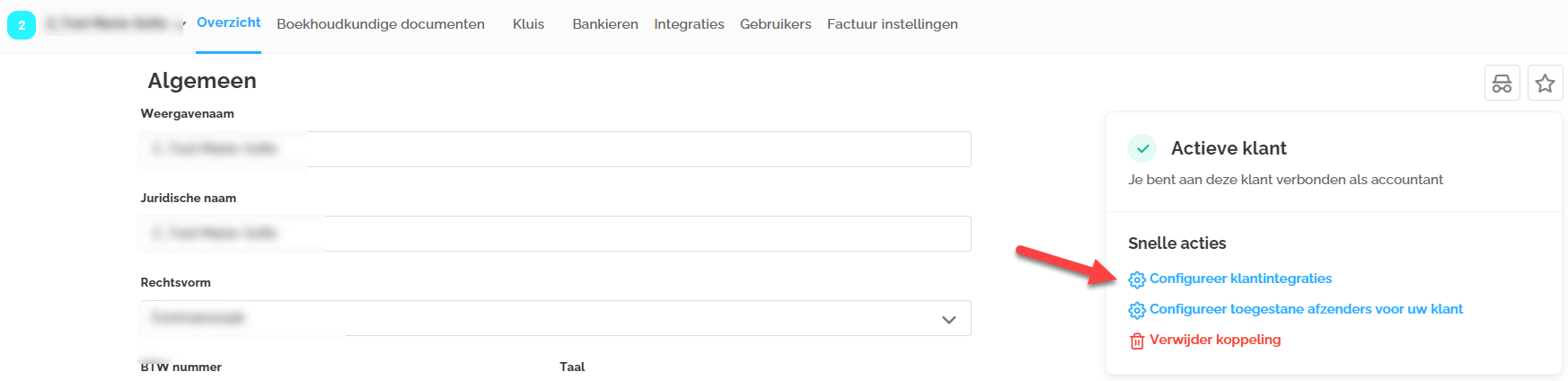Viewport: 1568px width, 381px height.
Task: Click the star favorite icon
Action: (1545, 84)
